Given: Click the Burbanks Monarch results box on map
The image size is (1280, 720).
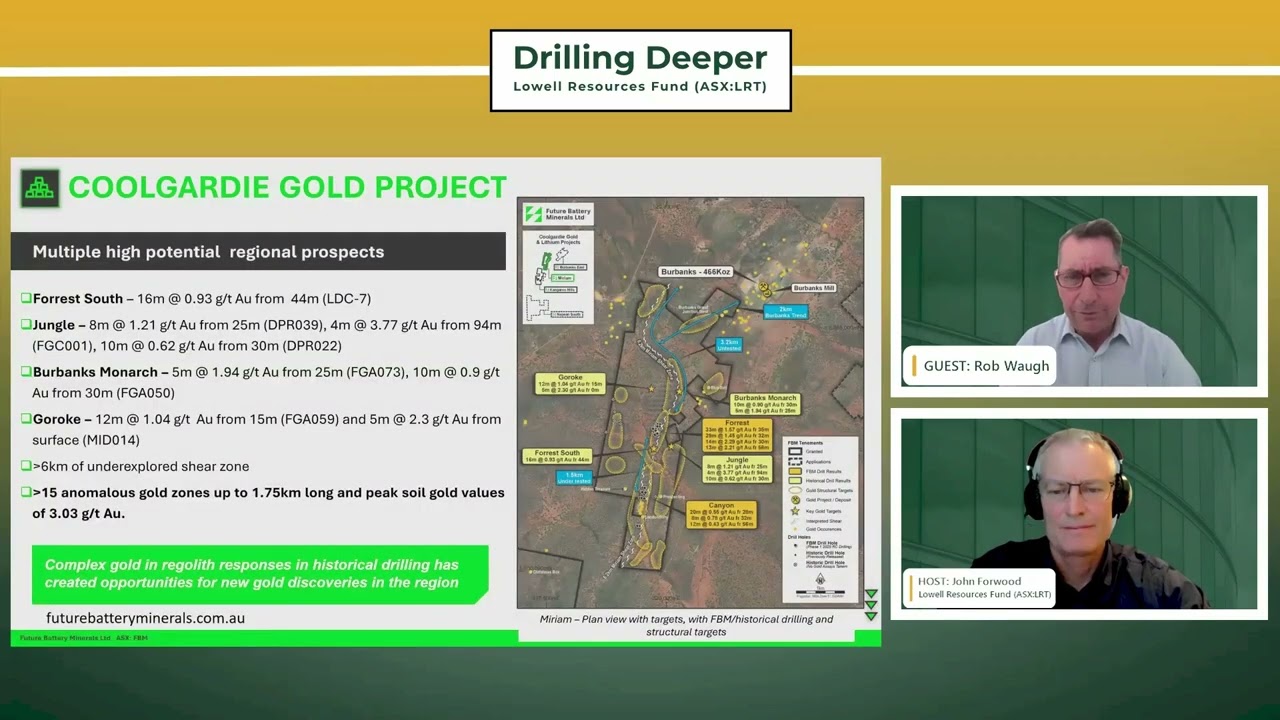Looking at the screenshot, I should point(764,404).
